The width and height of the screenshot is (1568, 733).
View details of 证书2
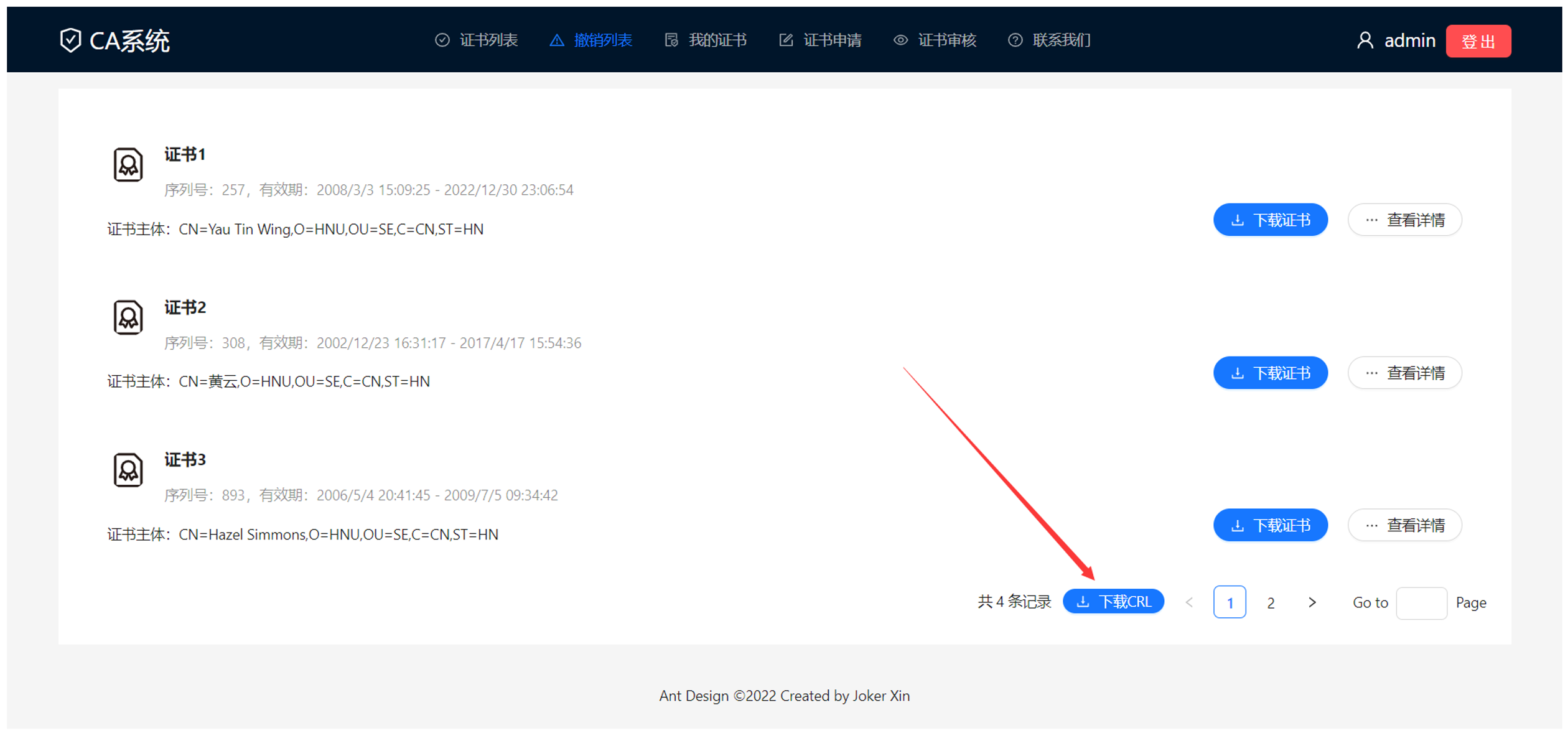1404,373
